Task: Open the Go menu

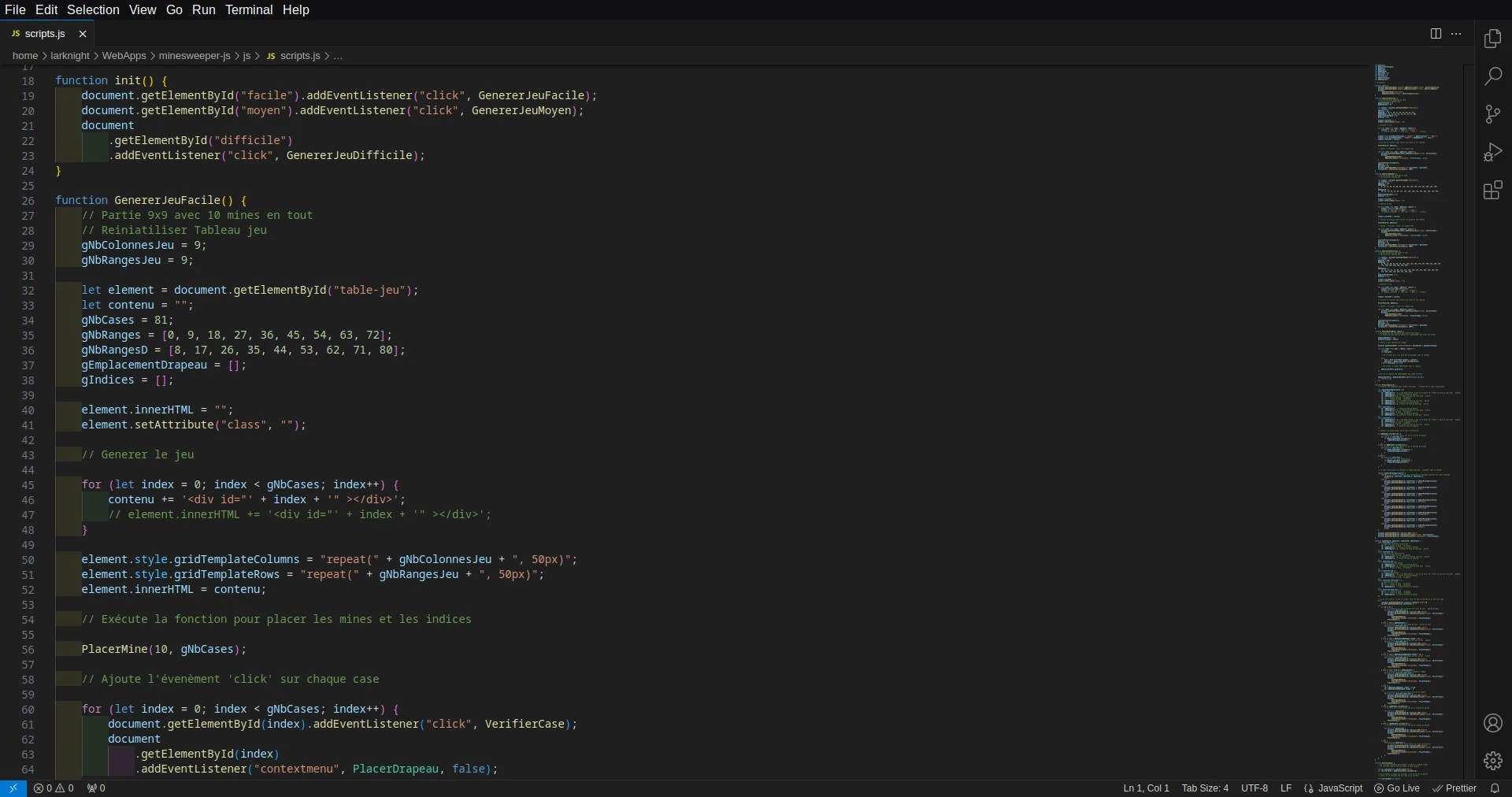Action: pyautogui.click(x=174, y=9)
